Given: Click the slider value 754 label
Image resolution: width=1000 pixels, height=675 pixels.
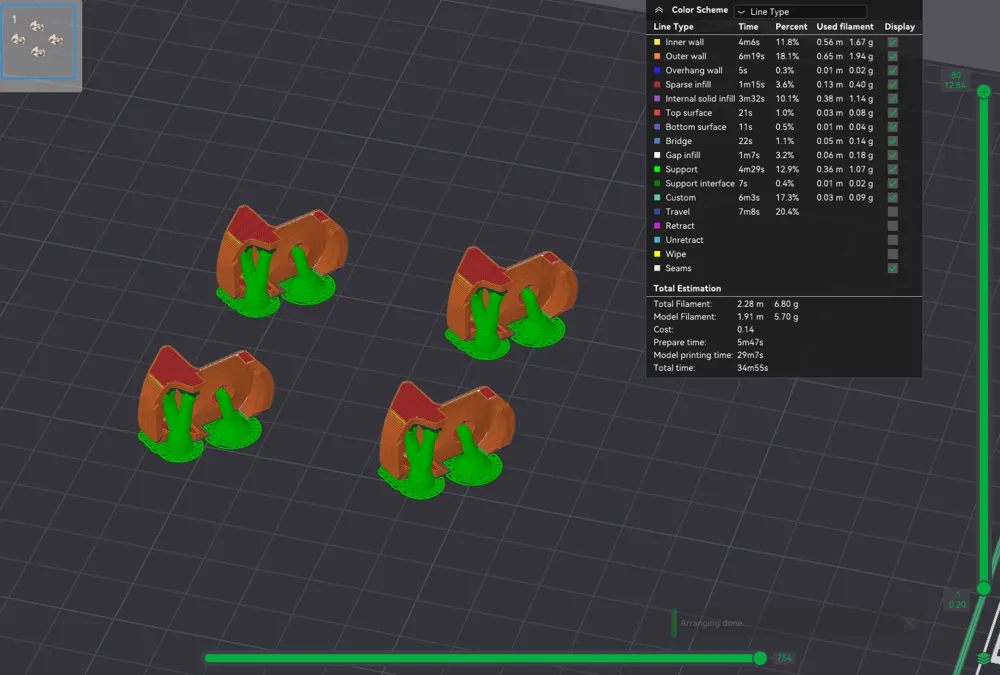Looking at the screenshot, I should click(784, 658).
